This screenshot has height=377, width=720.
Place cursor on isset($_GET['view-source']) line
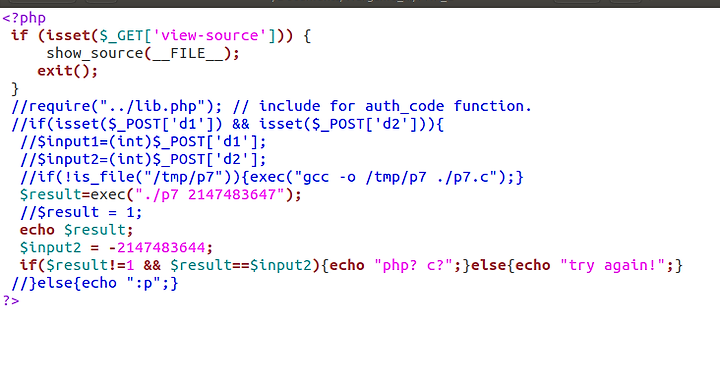click(x=161, y=35)
